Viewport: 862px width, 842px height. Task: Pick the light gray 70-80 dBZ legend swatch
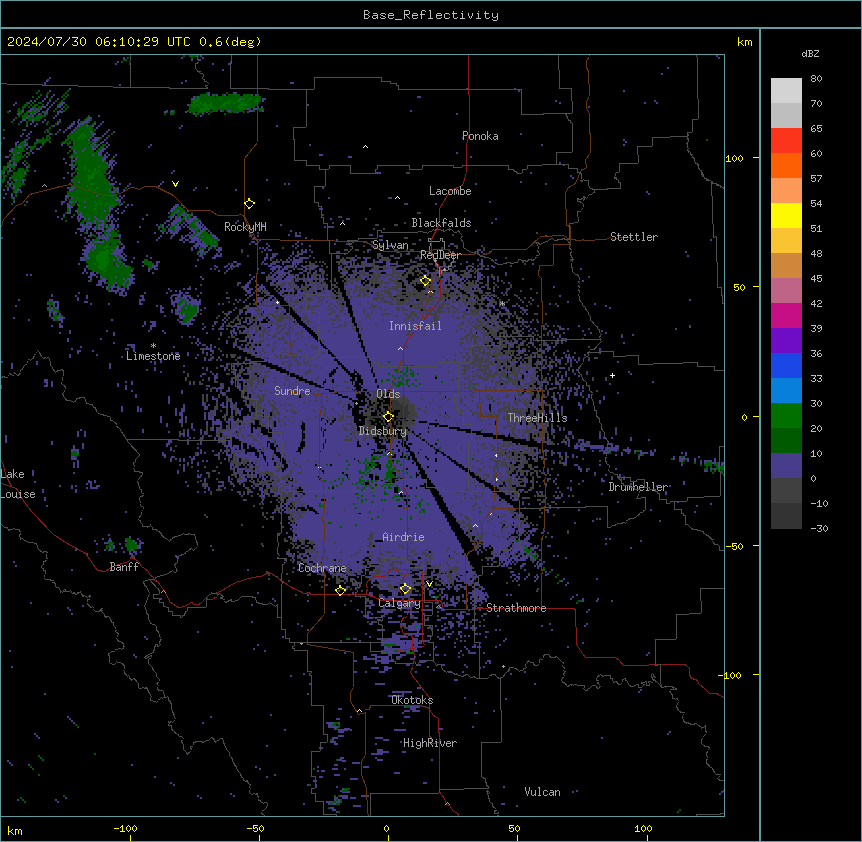(786, 91)
